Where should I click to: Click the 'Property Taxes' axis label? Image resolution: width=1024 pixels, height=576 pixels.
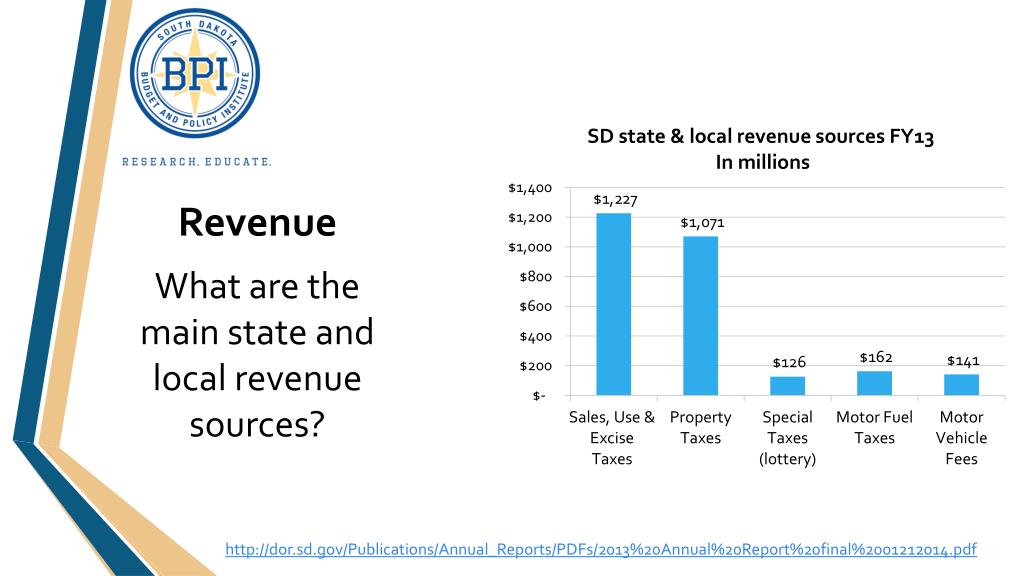coord(700,427)
